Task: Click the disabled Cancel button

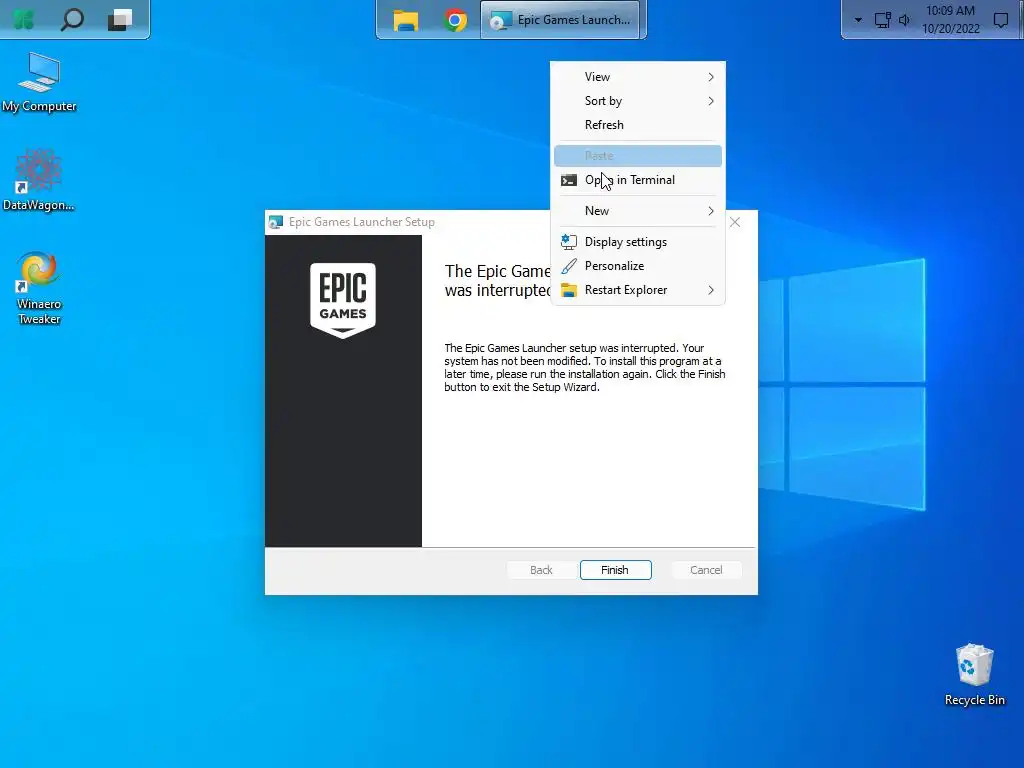Action: [x=706, y=570]
